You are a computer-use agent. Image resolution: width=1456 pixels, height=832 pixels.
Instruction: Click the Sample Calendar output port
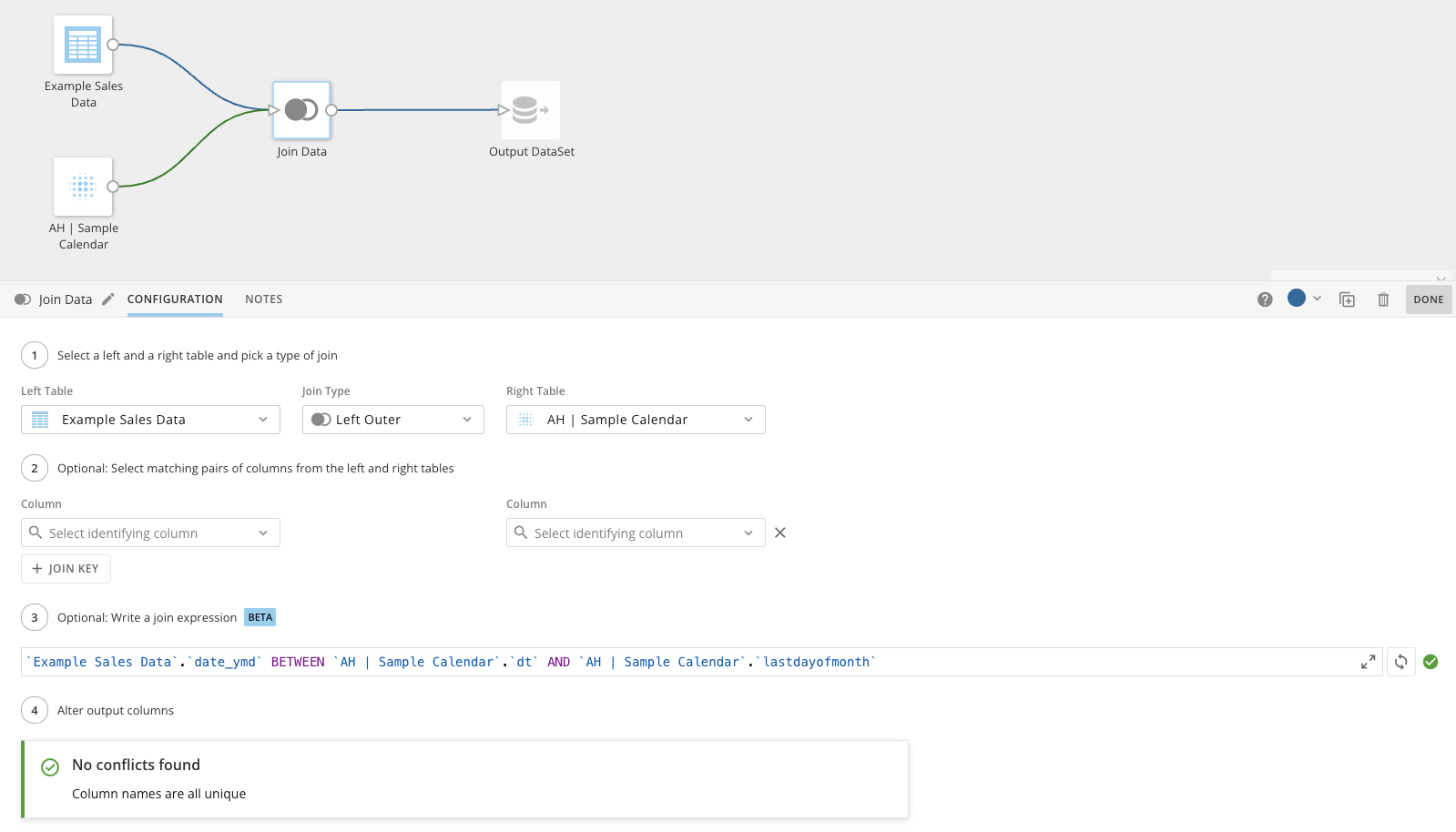coord(113,187)
